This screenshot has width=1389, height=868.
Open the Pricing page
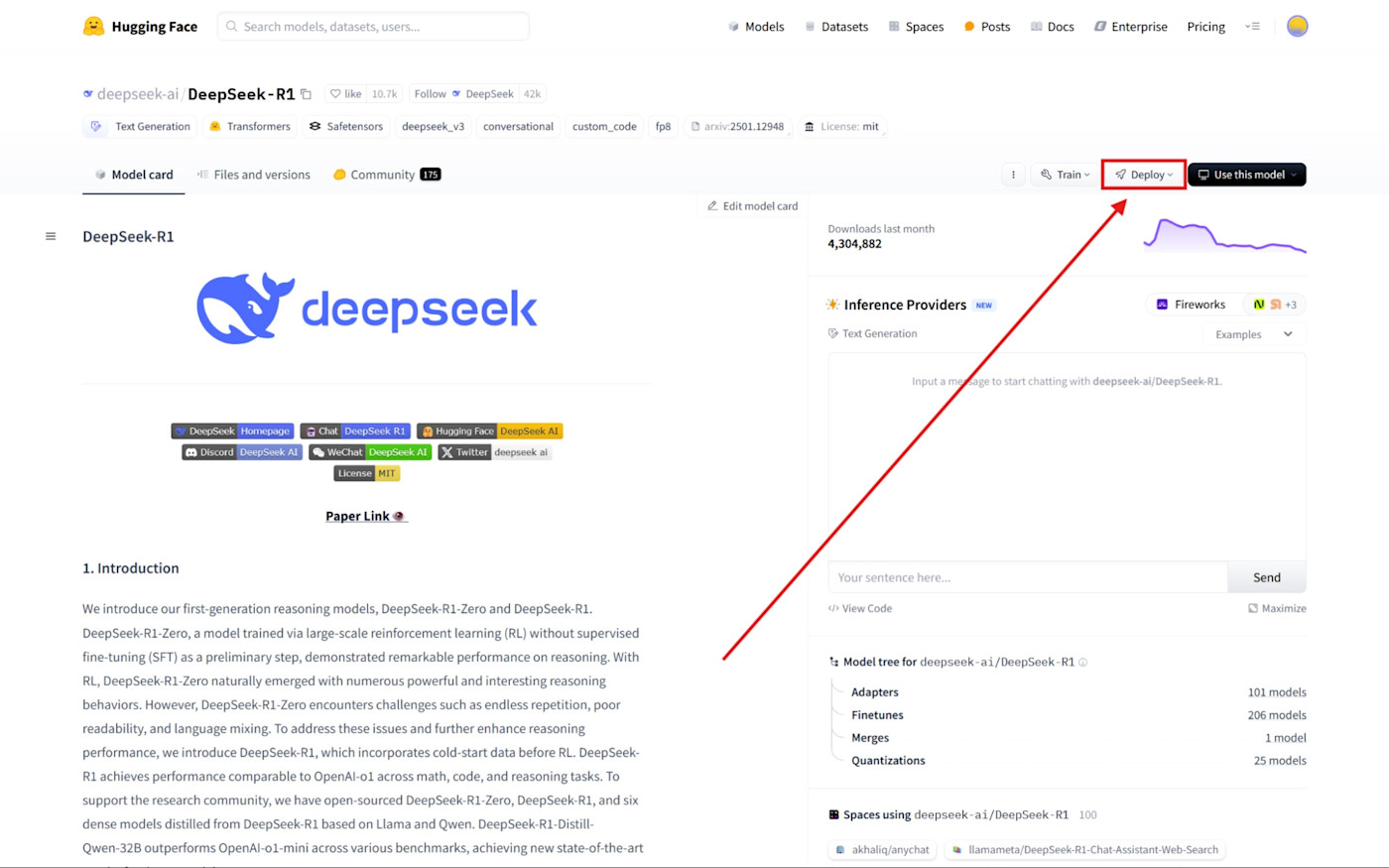coord(1205,27)
